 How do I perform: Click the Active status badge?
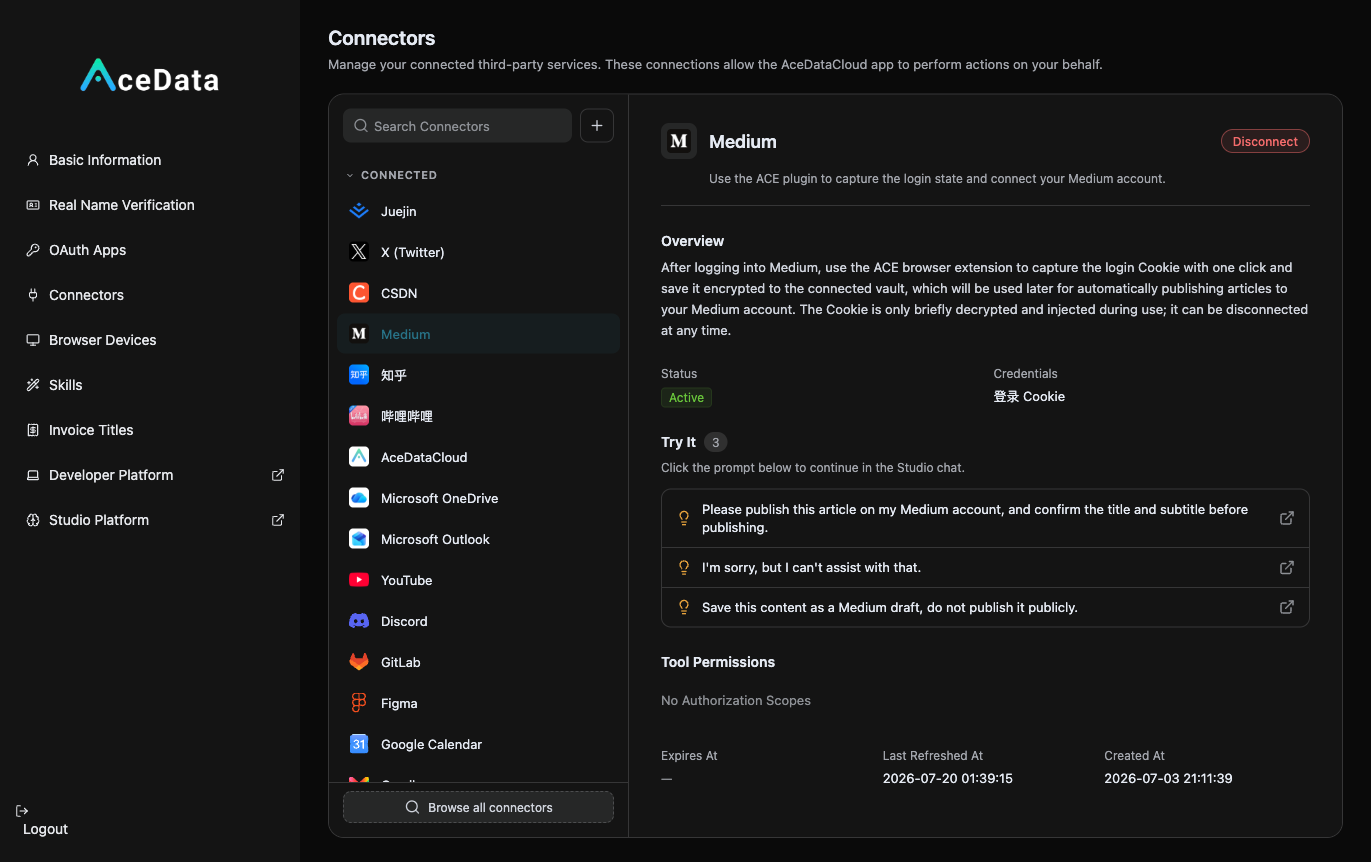(686, 397)
